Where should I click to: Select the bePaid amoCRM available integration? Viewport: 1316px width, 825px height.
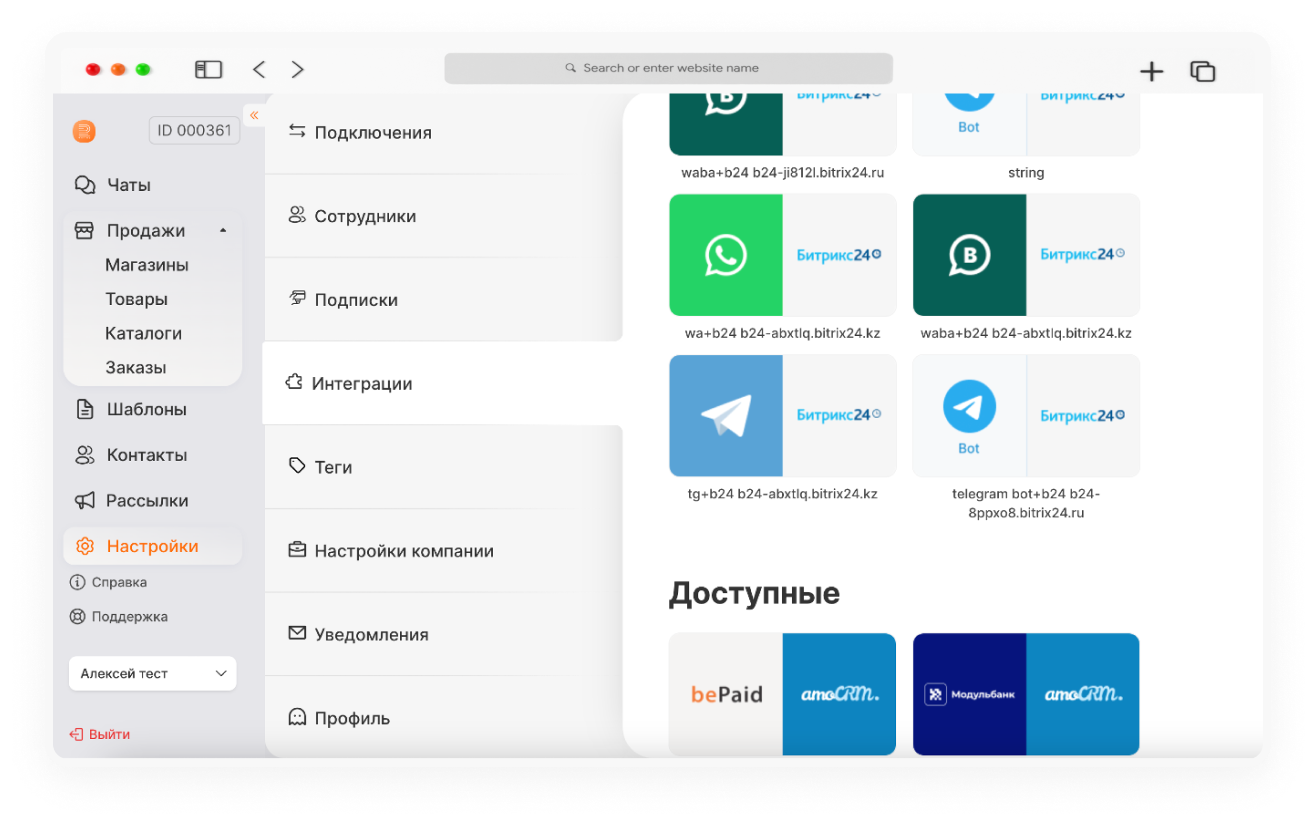click(x=782, y=694)
